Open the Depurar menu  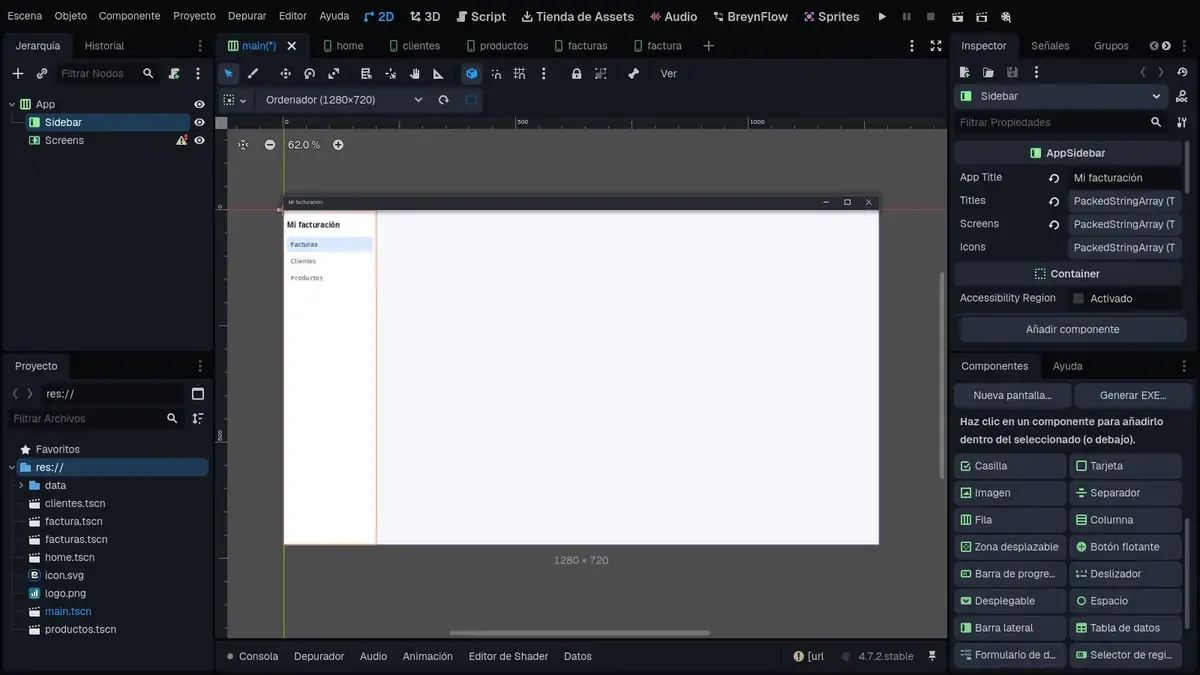[x=247, y=16]
